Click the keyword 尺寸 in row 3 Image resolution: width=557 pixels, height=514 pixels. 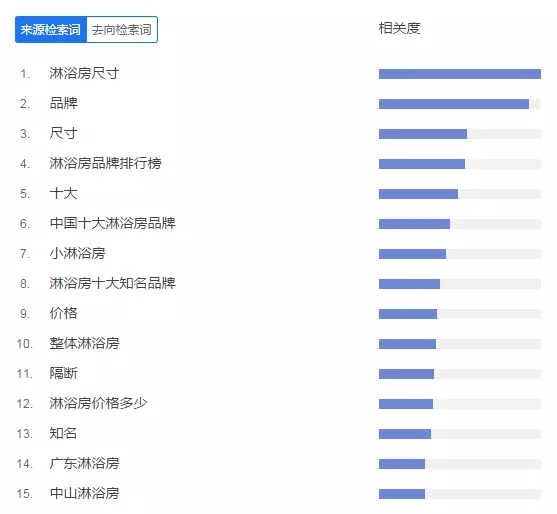point(63,134)
